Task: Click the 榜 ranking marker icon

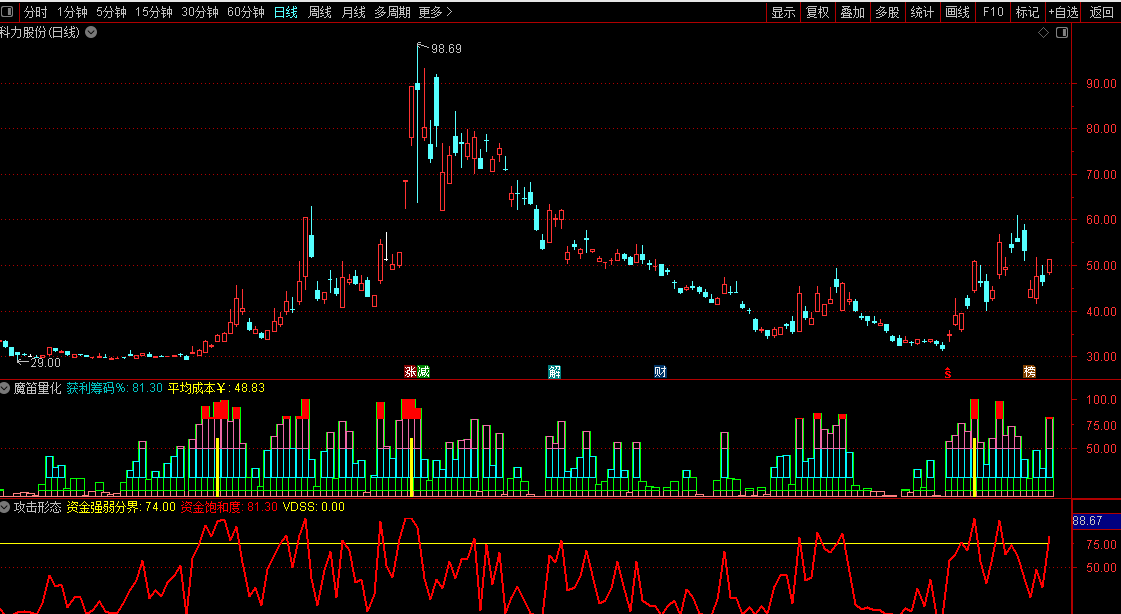Action: [x=1029, y=372]
